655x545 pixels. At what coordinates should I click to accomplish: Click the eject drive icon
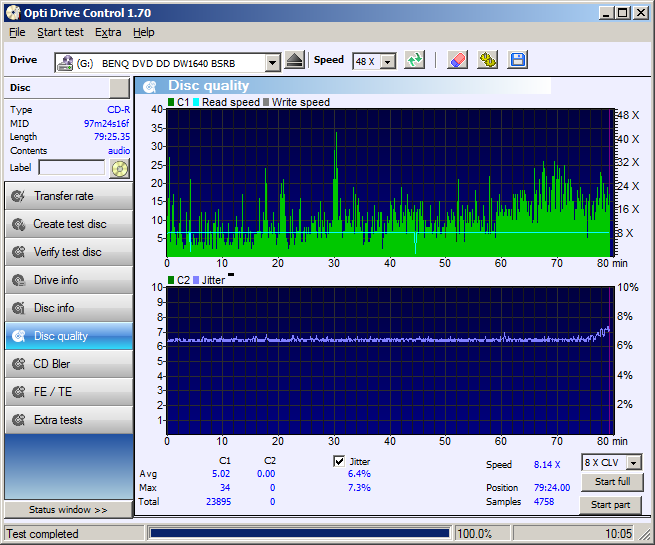point(295,61)
